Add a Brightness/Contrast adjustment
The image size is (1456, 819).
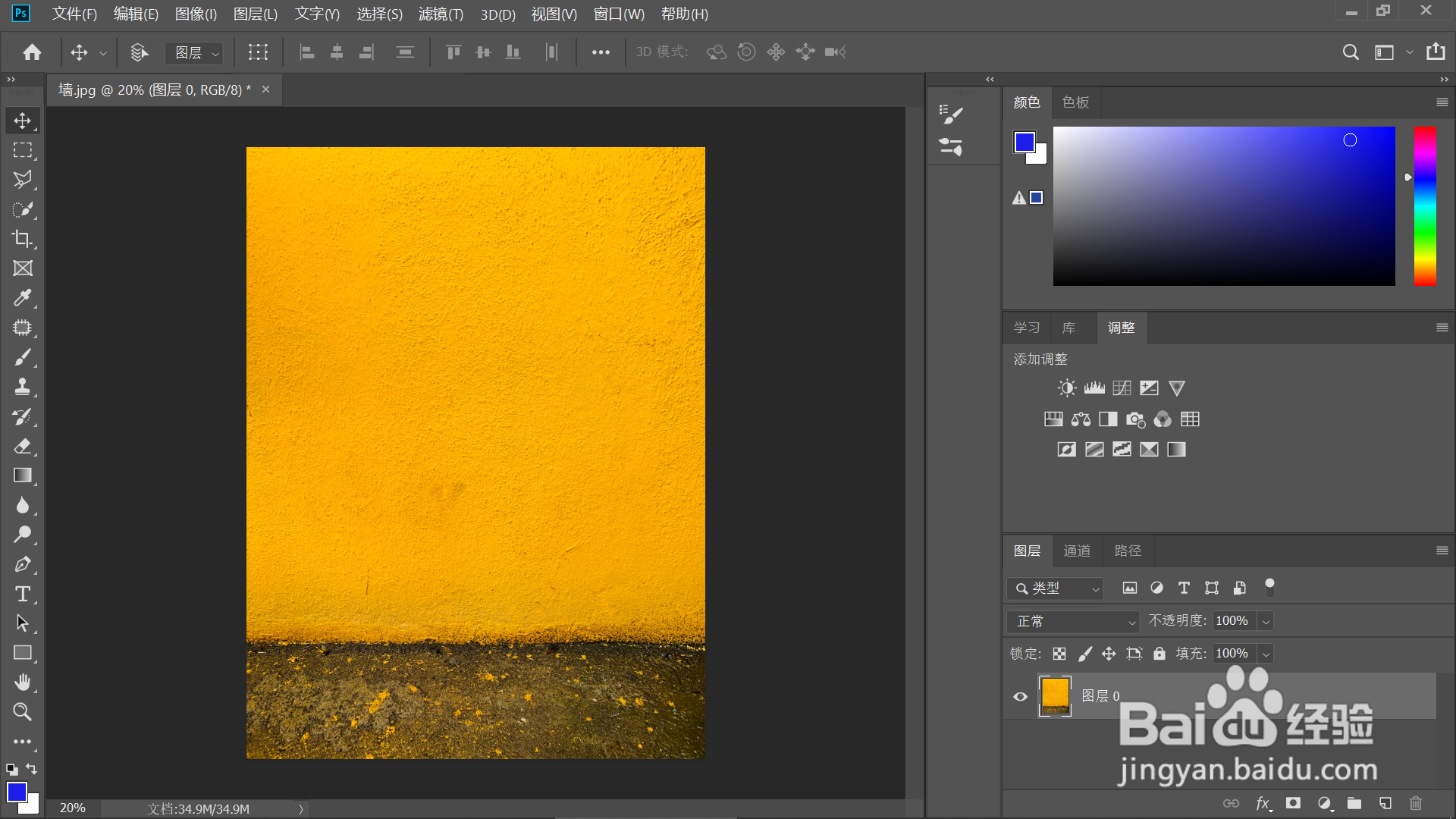pyautogui.click(x=1066, y=388)
